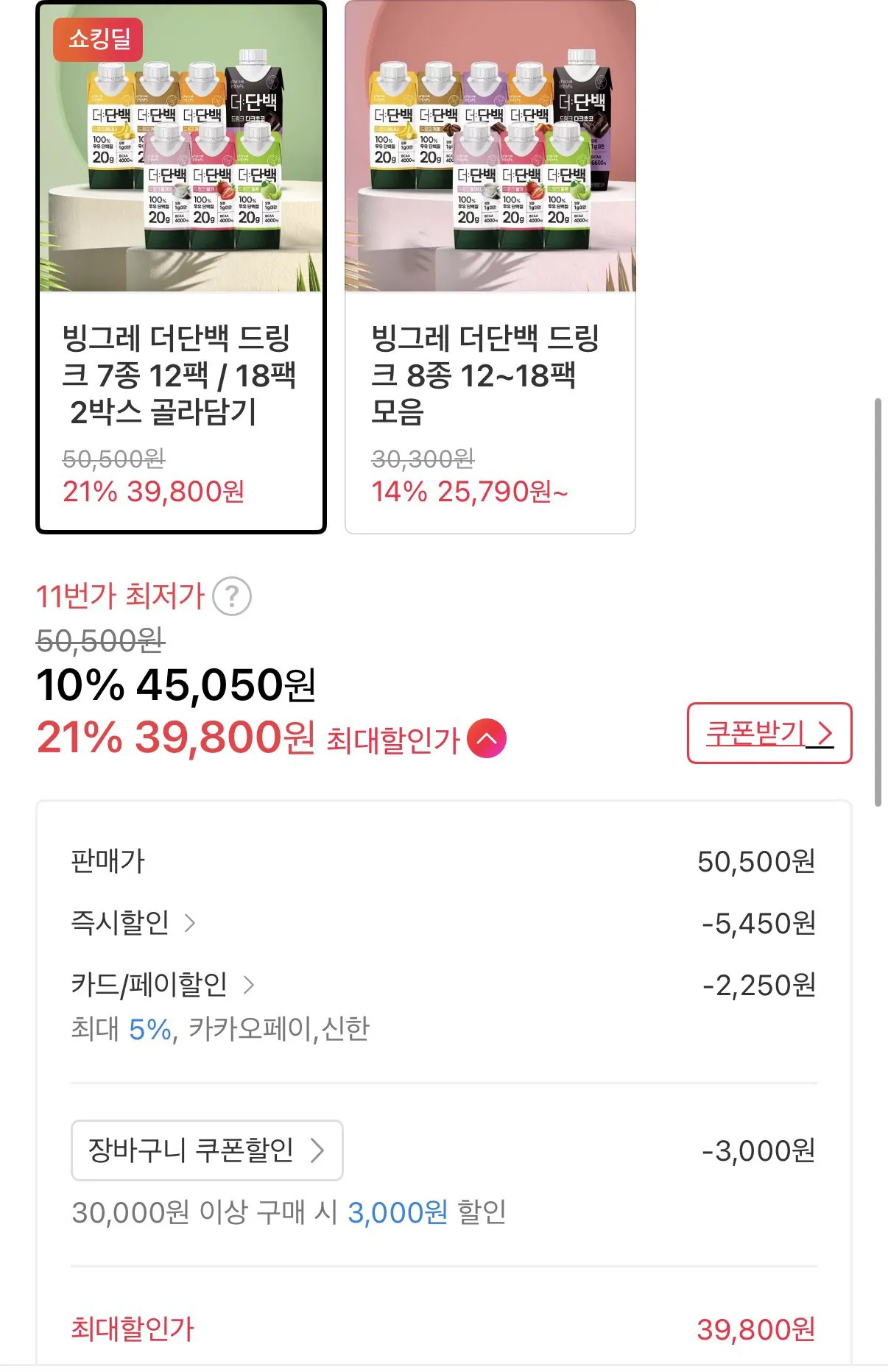Click the 쿠폰받기 coupon button
This screenshot has width=888, height=1372.
(769, 733)
